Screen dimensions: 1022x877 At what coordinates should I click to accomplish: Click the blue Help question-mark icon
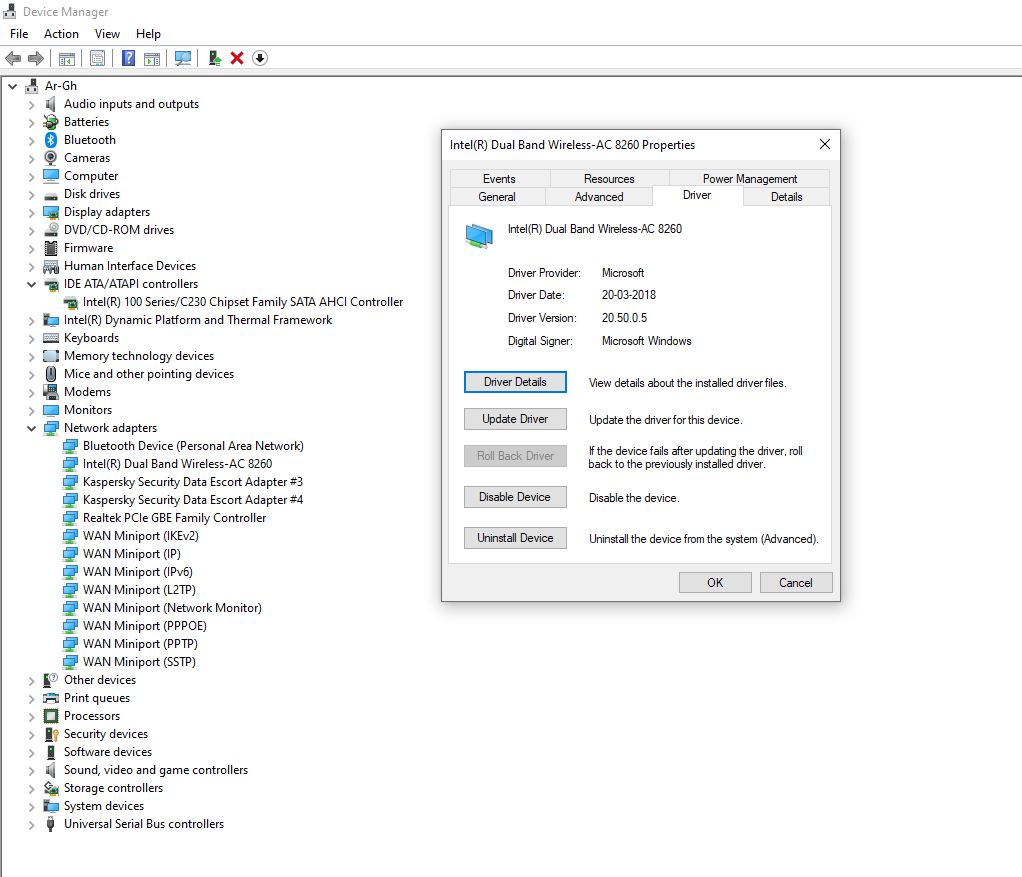(x=128, y=59)
